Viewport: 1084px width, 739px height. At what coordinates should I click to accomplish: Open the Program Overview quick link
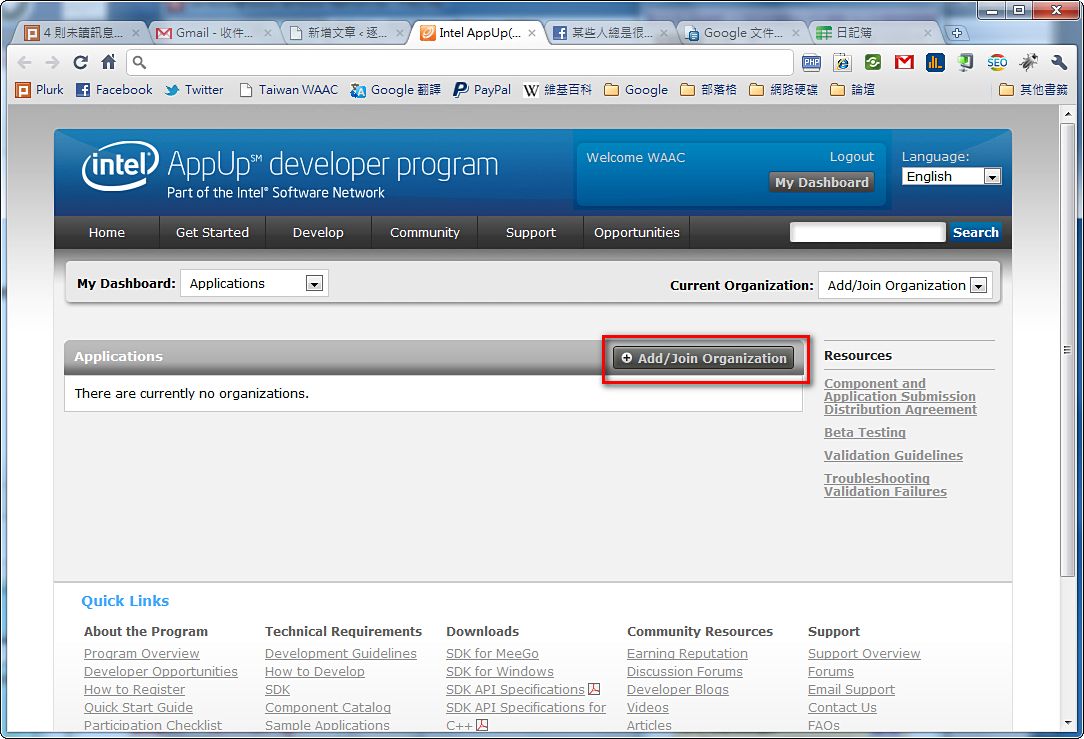142,653
